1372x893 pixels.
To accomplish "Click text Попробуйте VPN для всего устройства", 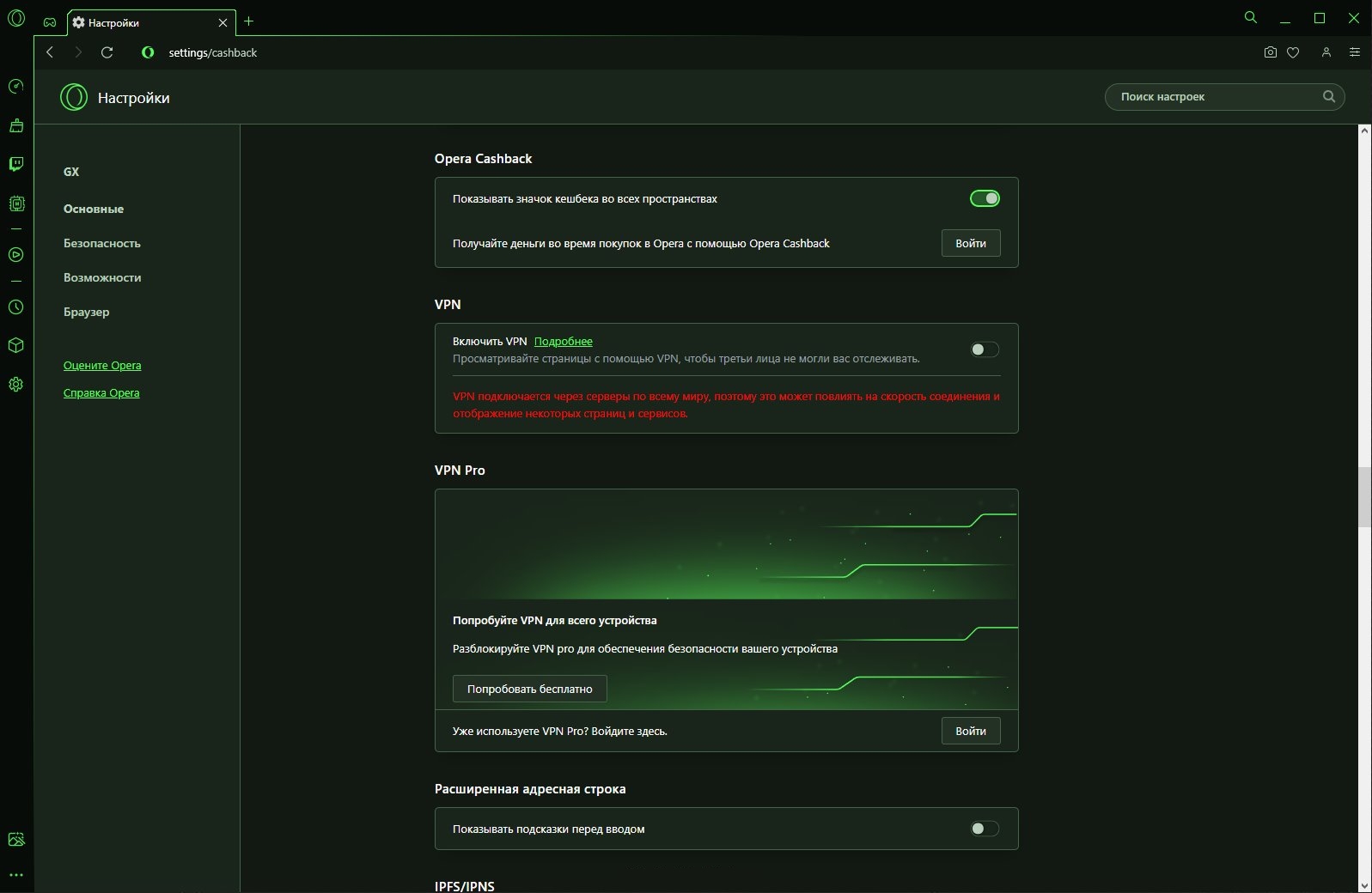I will coord(554,620).
